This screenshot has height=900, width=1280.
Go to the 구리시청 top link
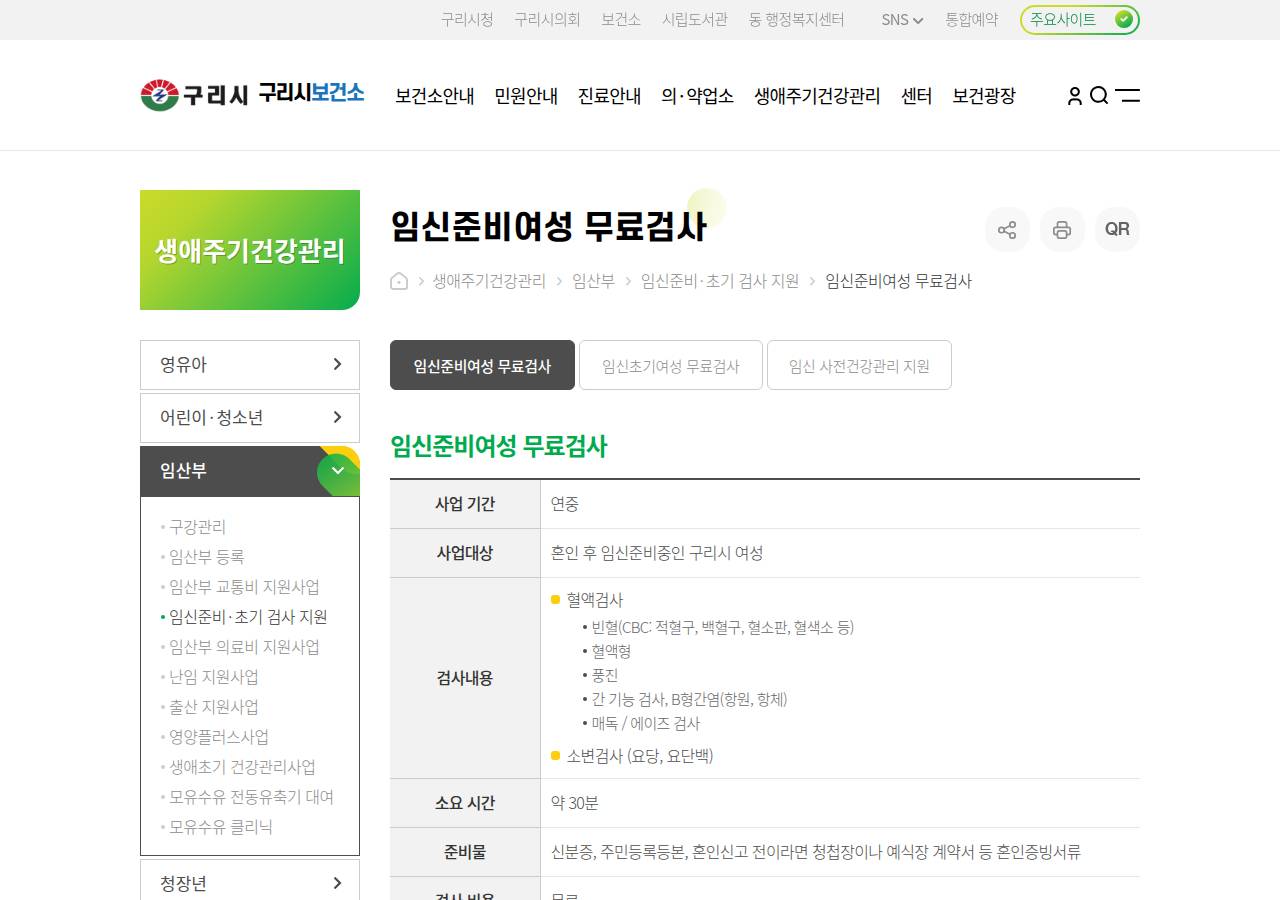tap(467, 20)
